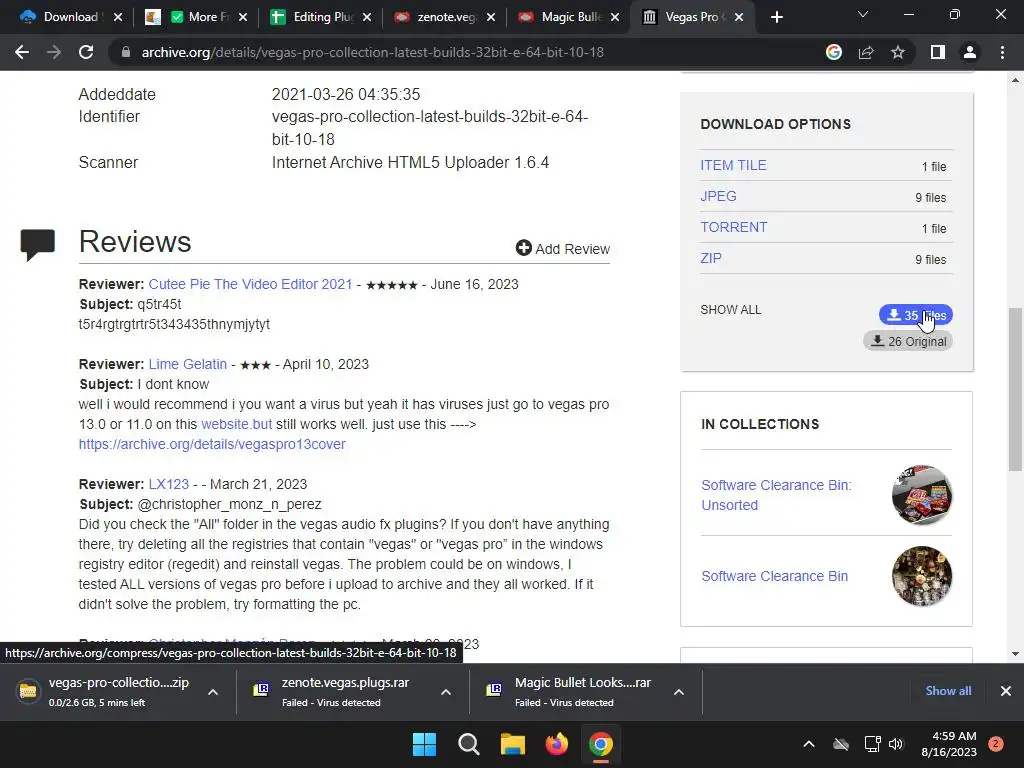The height and width of the screenshot is (768, 1024).
Task: Show hidden system tray icons
Action: click(808, 744)
